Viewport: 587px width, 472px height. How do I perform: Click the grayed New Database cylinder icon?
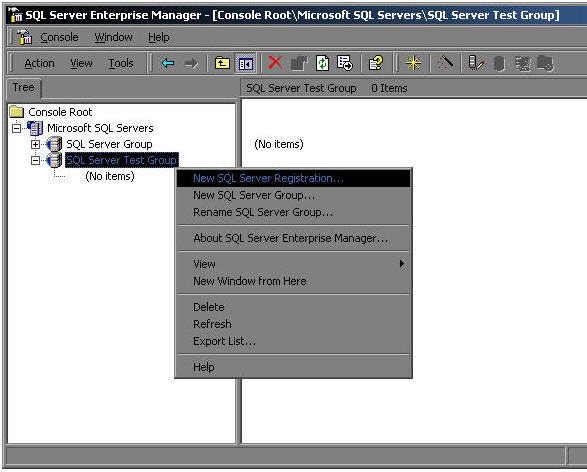[499, 64]
